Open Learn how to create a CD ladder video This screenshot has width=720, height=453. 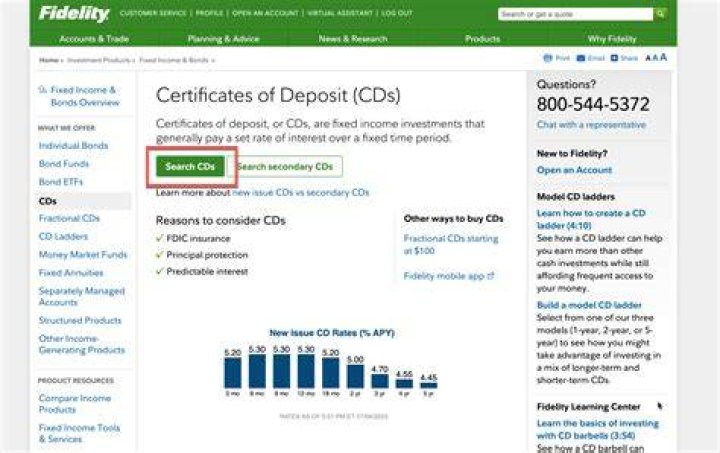[591, 219]
